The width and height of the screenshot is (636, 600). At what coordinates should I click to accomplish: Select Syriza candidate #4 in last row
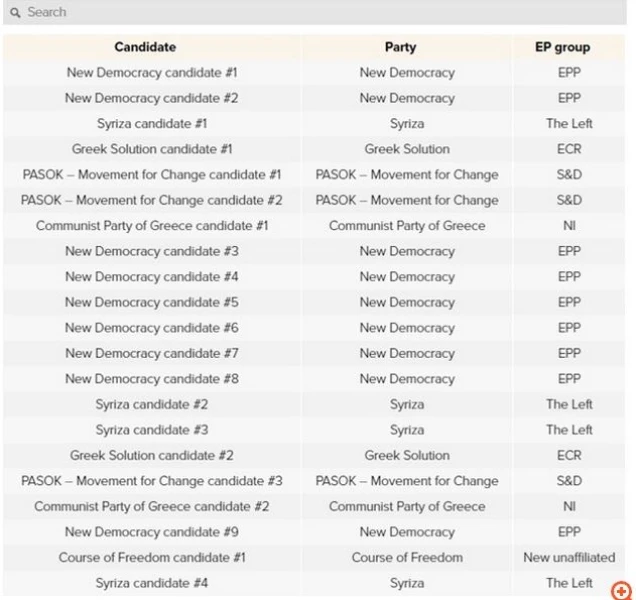pyautogui.click(x=152, y=583)
